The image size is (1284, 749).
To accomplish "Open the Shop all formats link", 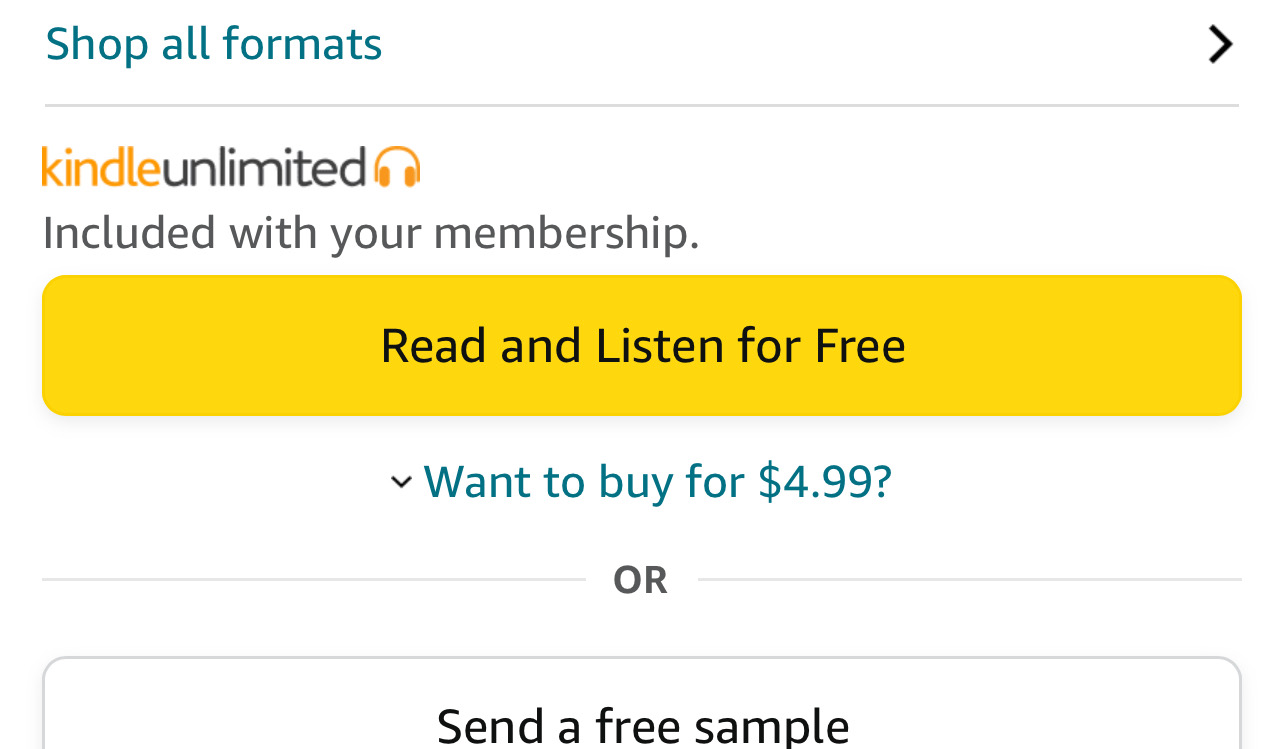I will point(214,44).
